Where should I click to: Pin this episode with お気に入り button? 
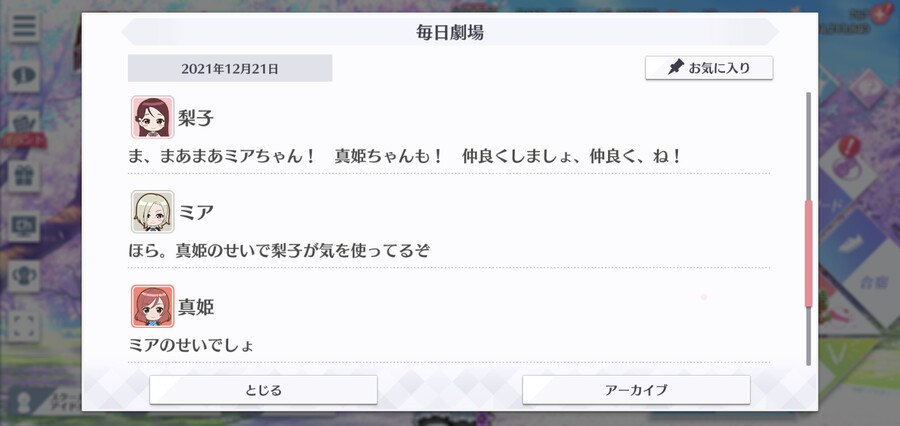(x=709, y=68)
